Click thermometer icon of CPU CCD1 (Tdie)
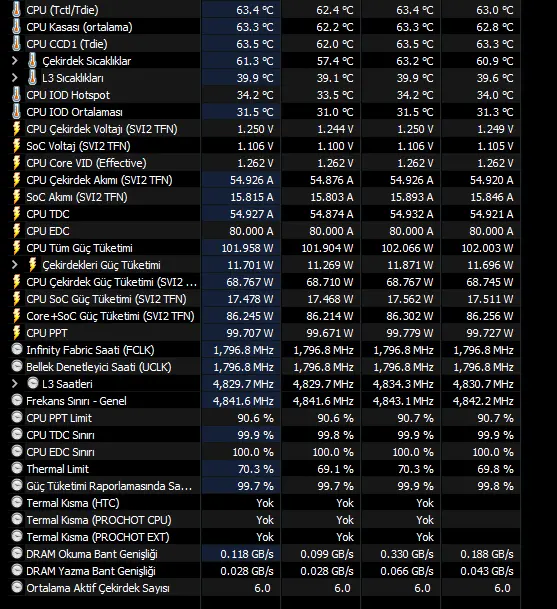Screen dimensions: 557x609 [16, 44]
